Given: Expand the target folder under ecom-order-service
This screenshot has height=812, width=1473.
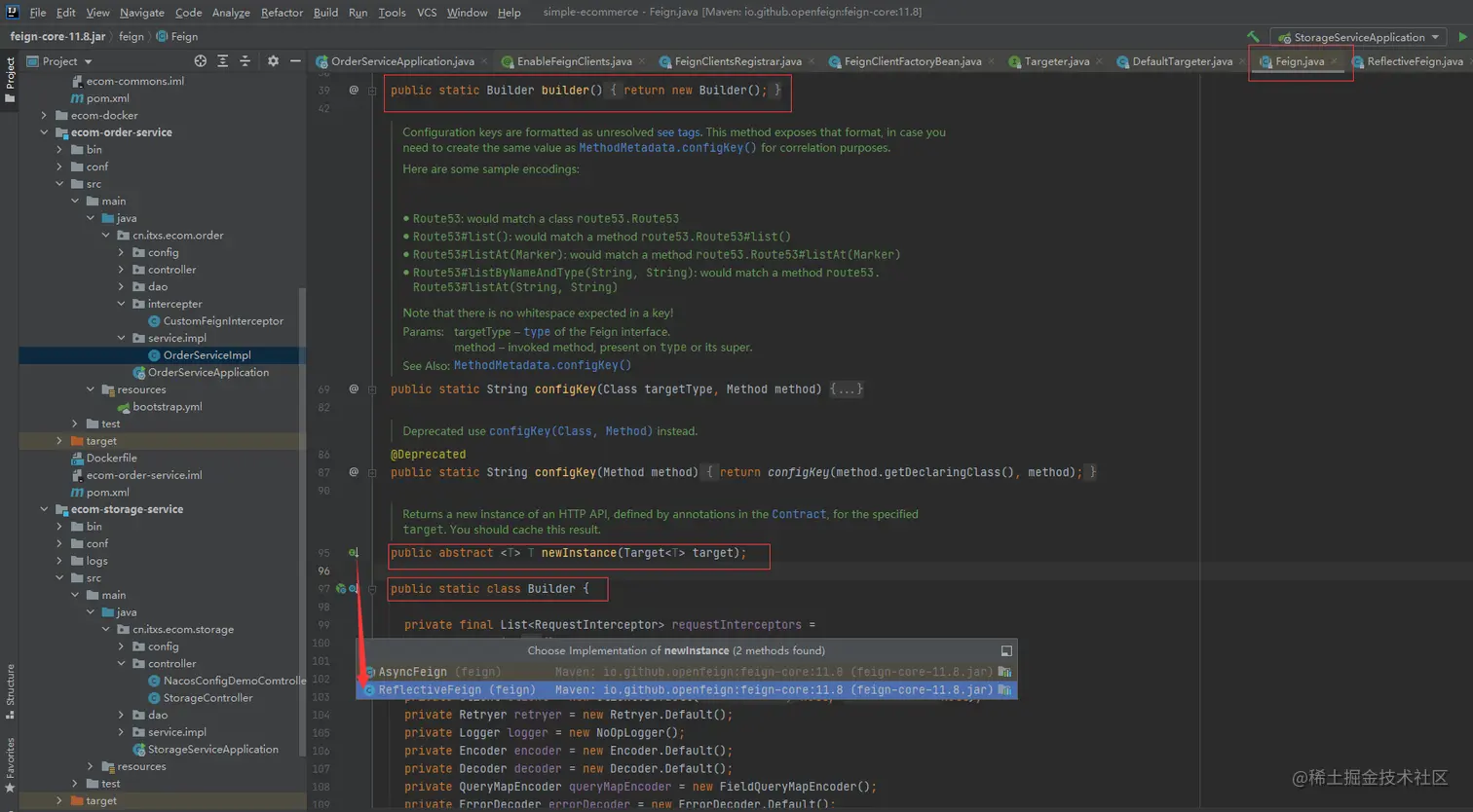Looking at the screenshot, I should (59, 441).
